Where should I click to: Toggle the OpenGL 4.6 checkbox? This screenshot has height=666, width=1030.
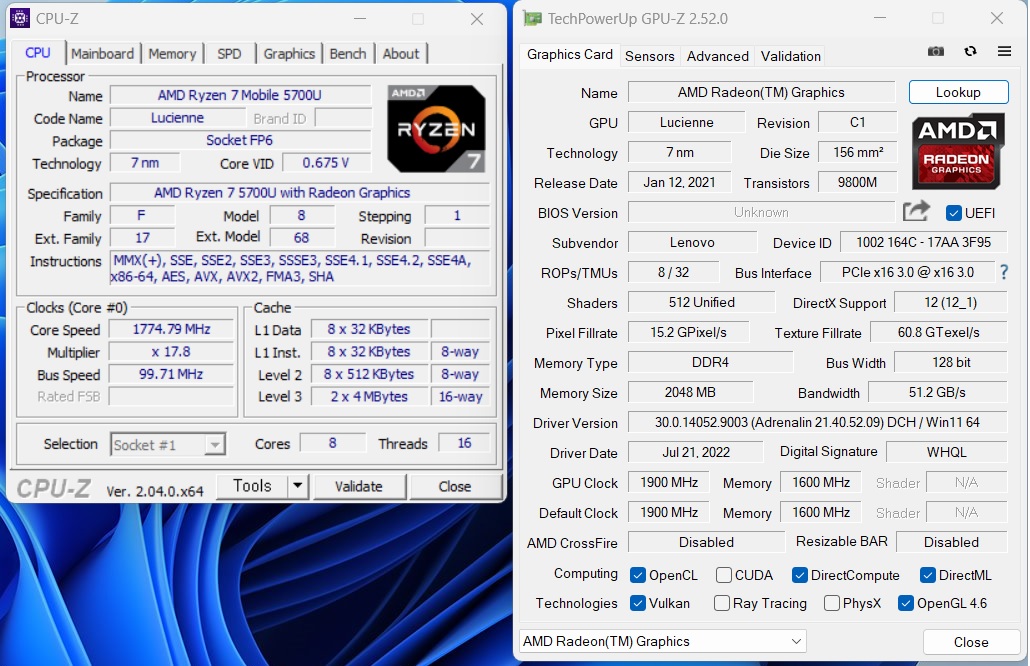(906, 603)
